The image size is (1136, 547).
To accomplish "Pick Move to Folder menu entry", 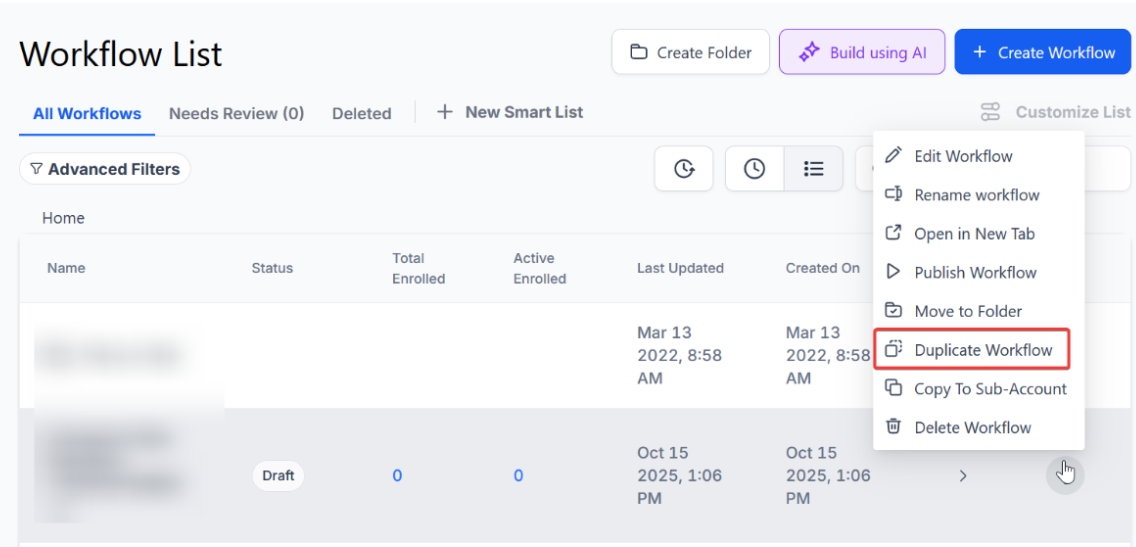I will 967,311.
